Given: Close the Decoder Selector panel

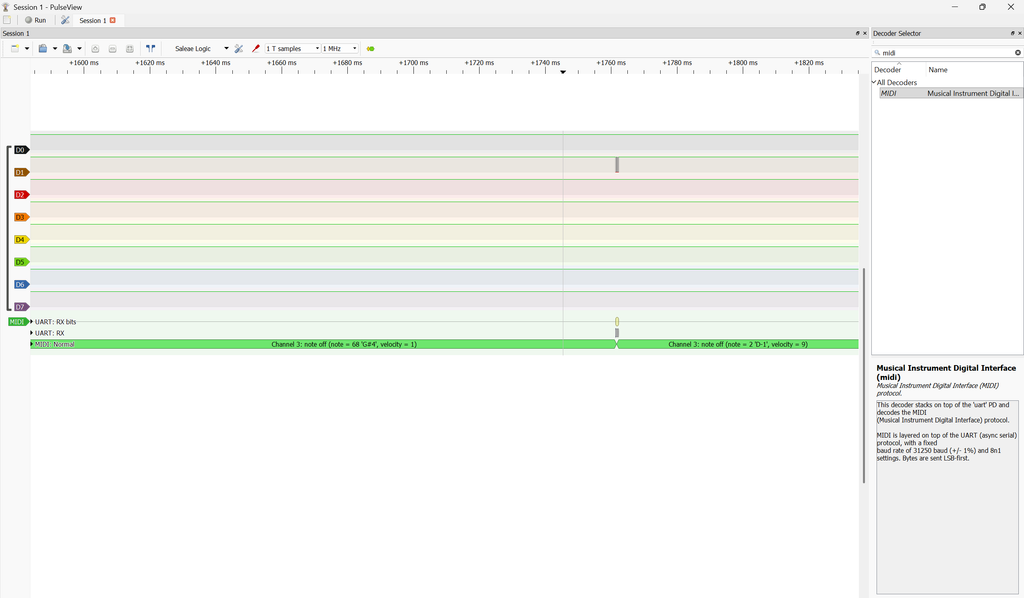Looking at the screenshot, I should (x=1019, y=33).
